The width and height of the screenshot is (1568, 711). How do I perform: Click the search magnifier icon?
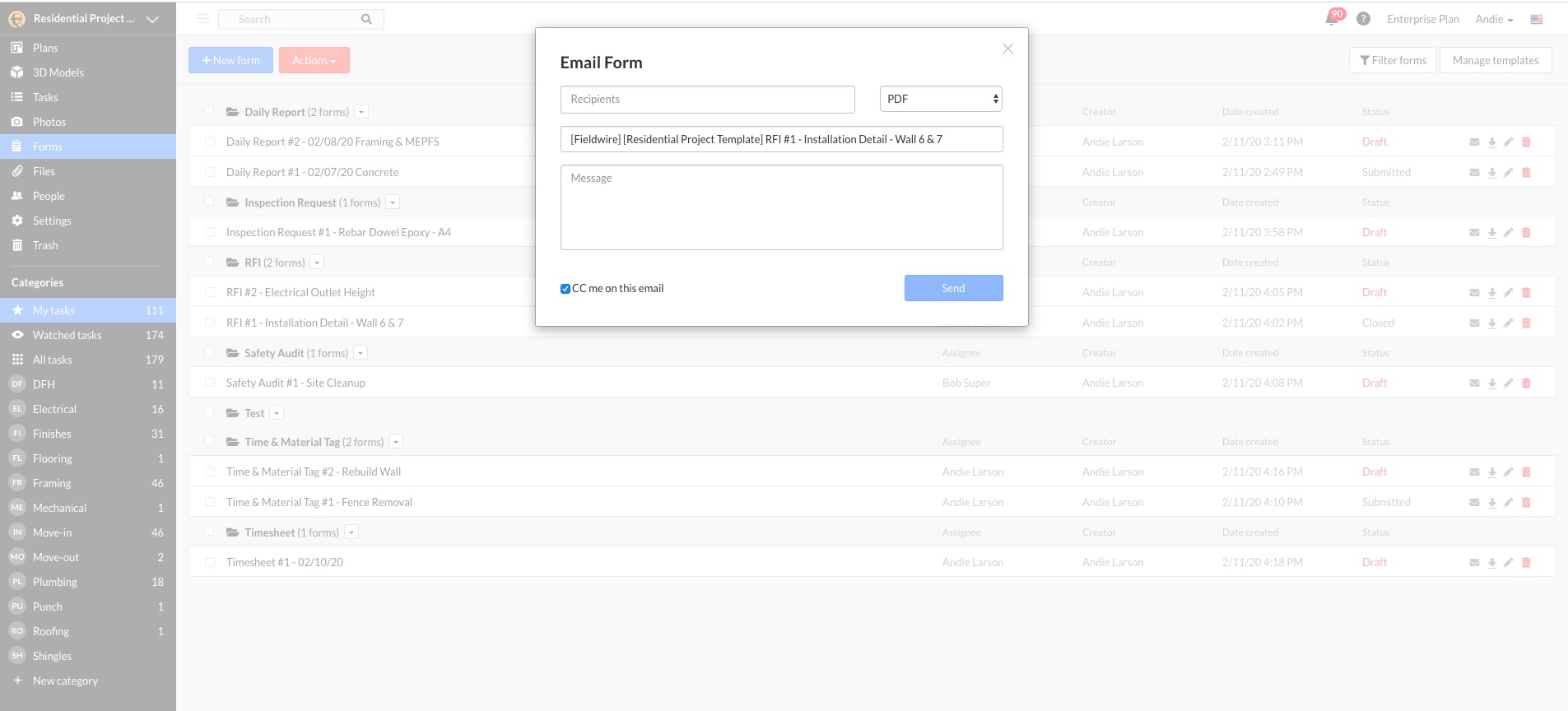click(x=366, y=19)
